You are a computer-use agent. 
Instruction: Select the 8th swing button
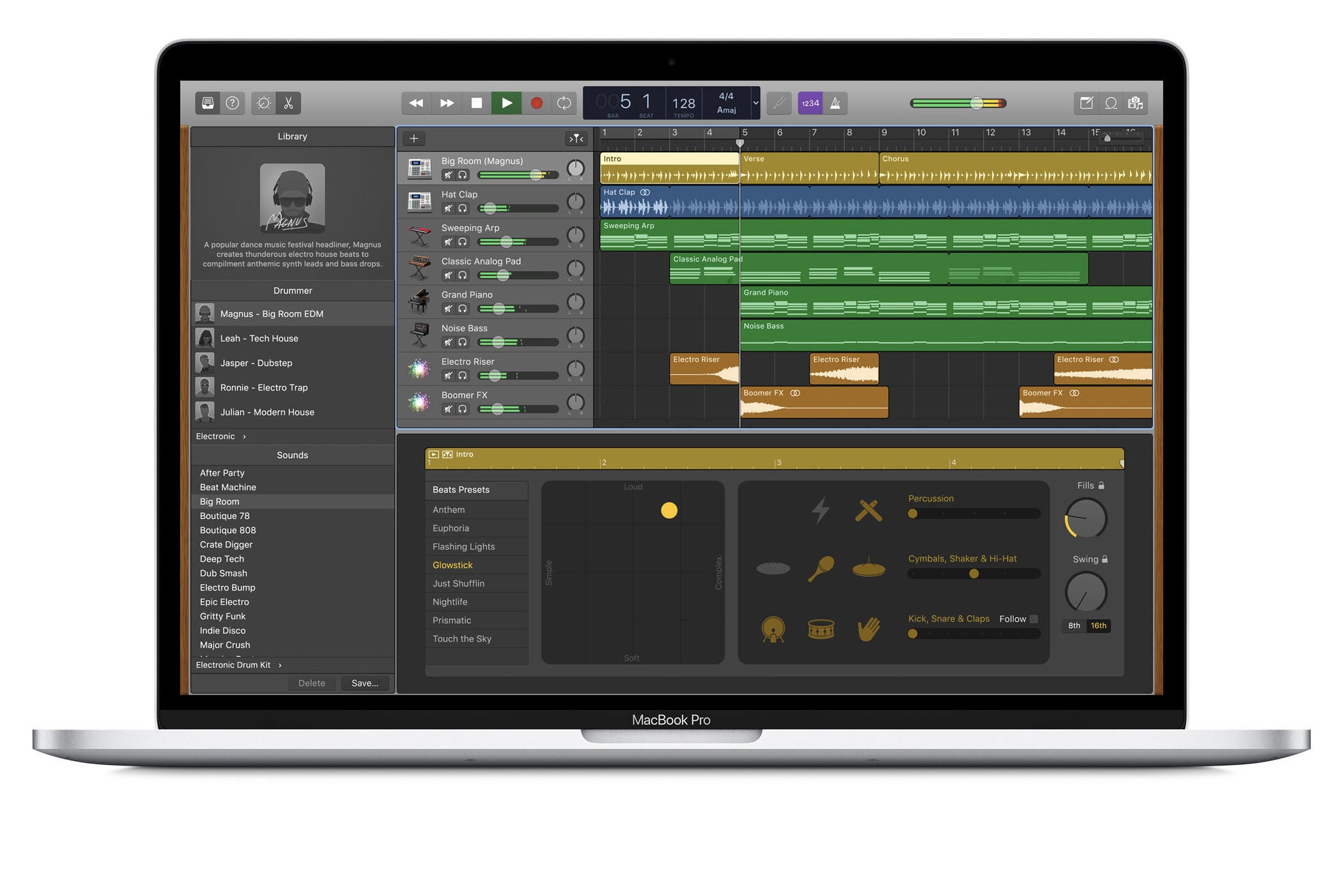[x=1074, y=626]
